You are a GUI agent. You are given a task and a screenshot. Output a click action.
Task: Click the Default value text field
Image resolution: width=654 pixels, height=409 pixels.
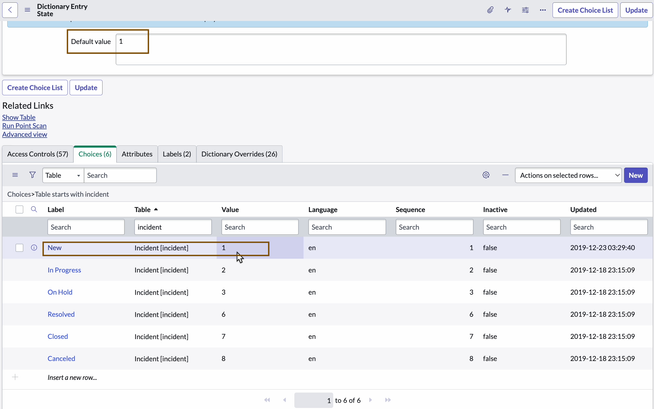coord(341,49)
